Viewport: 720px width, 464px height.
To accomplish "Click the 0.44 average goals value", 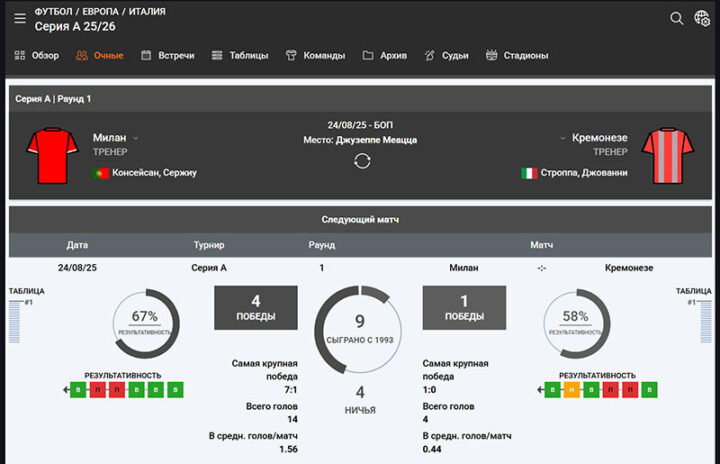I will pos(432,449).
